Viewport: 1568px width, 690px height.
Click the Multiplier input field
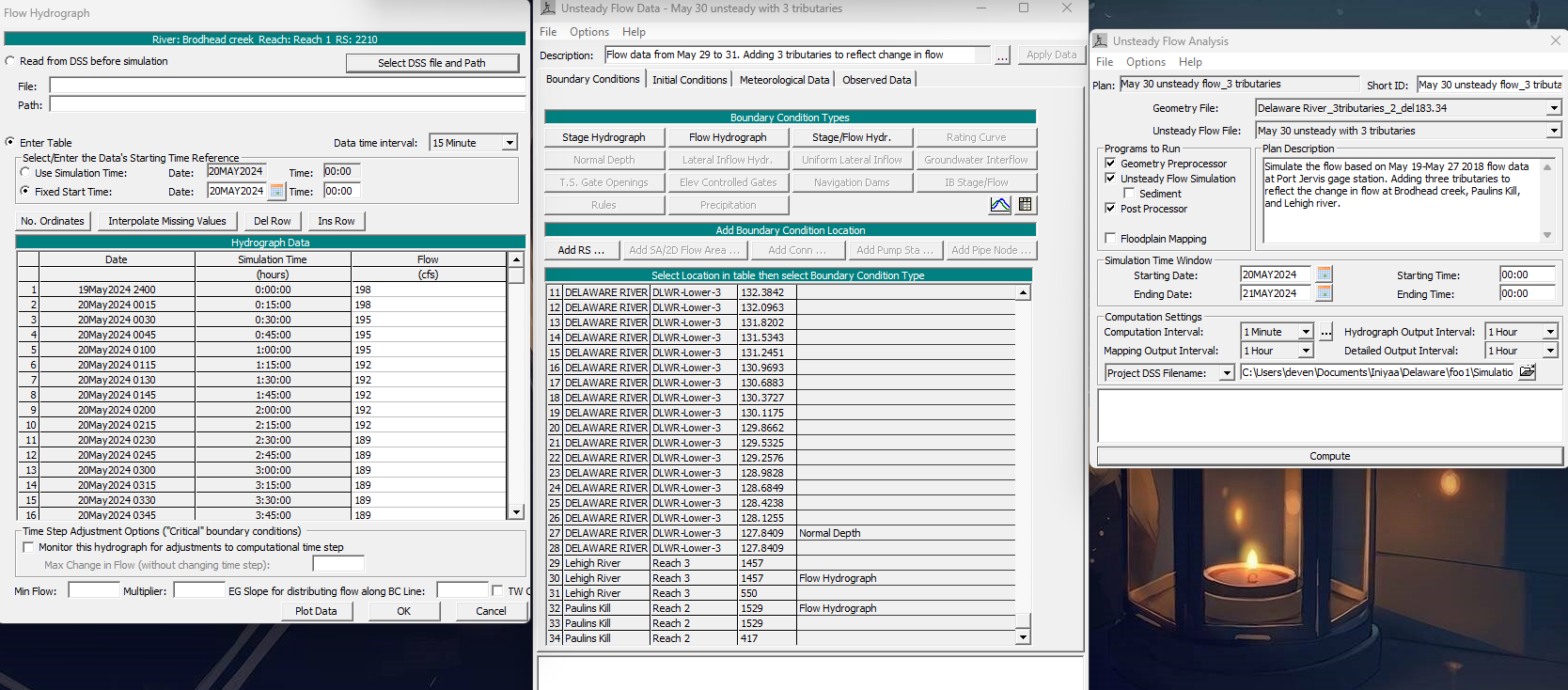click(x=199, y=590)
